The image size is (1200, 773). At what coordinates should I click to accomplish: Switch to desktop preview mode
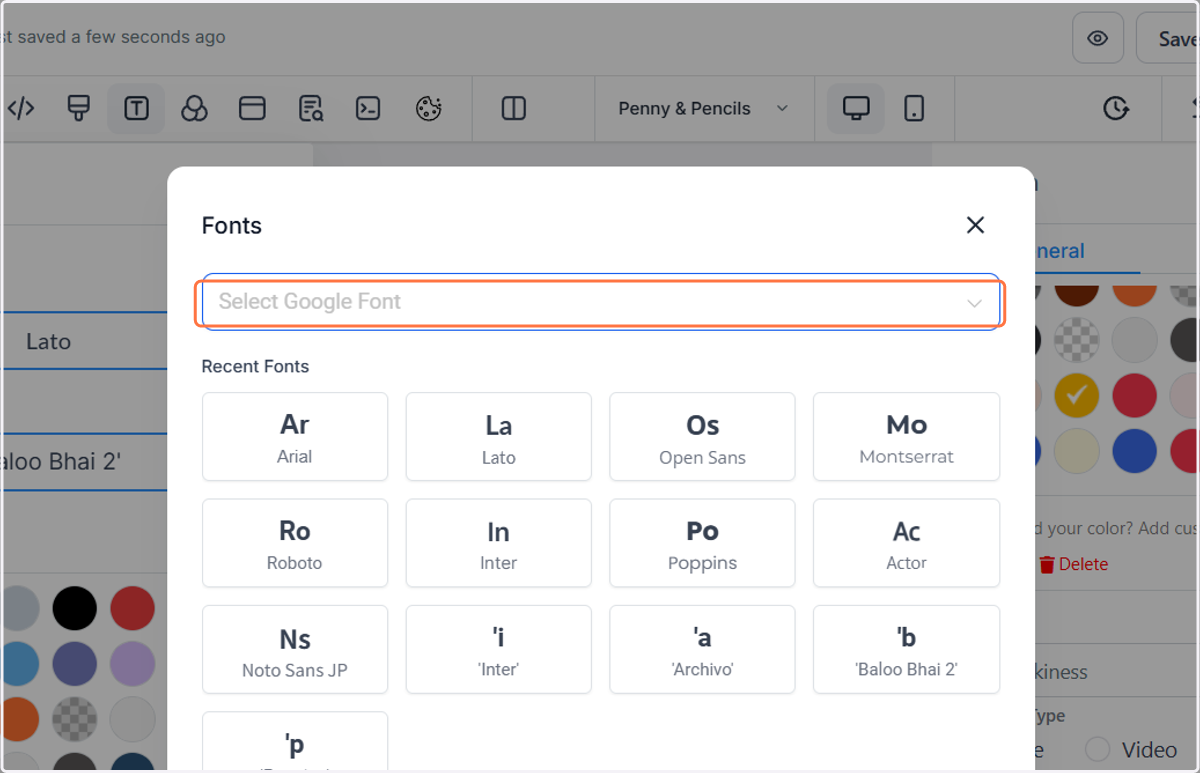pos(855,108)
